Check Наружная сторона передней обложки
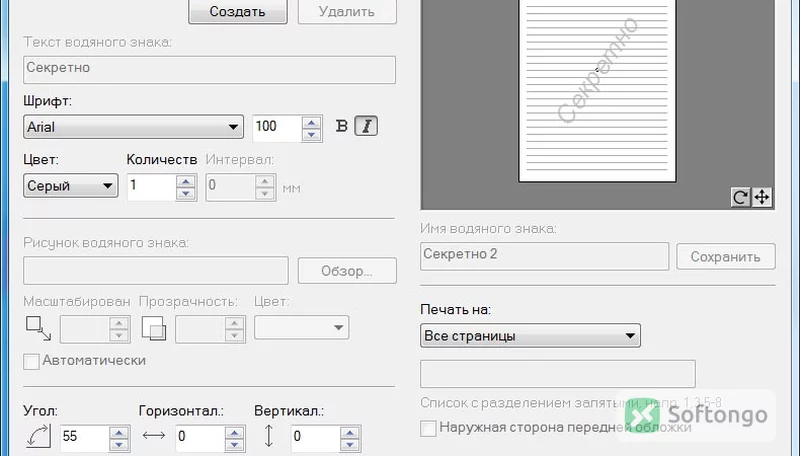 (428, 428)
